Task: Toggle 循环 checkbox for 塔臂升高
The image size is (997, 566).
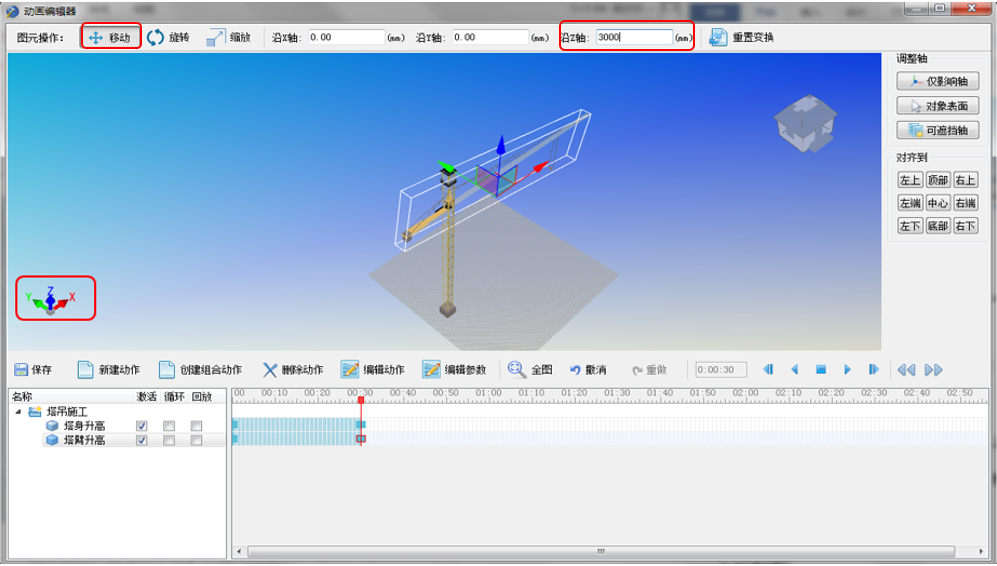Action: click(169, 440)
